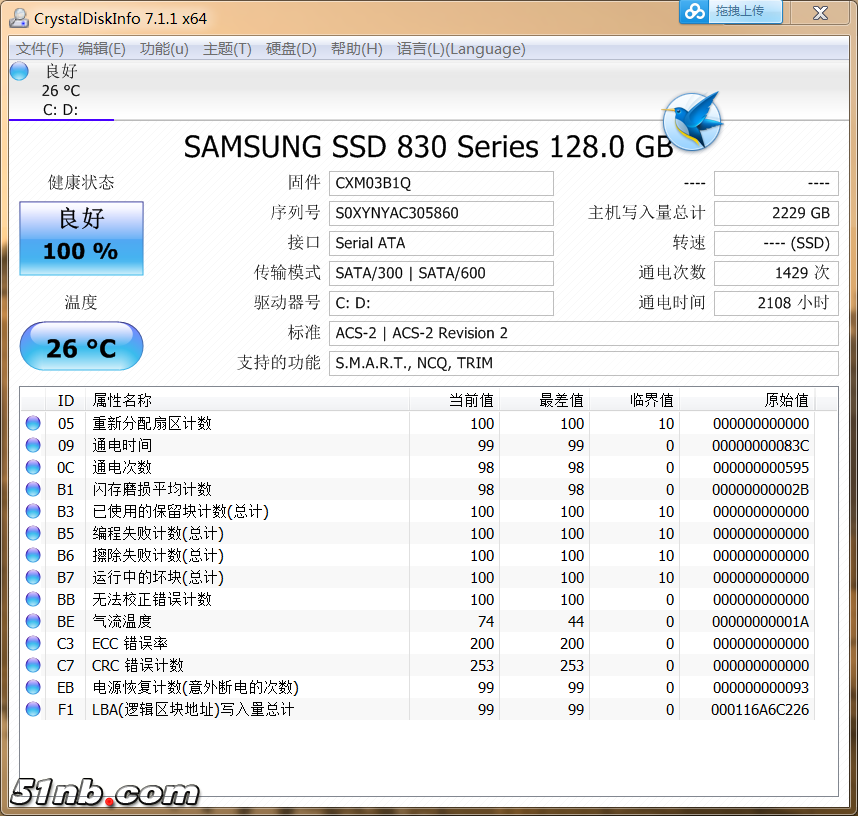Click the status orb on row C7

[33, 665]
